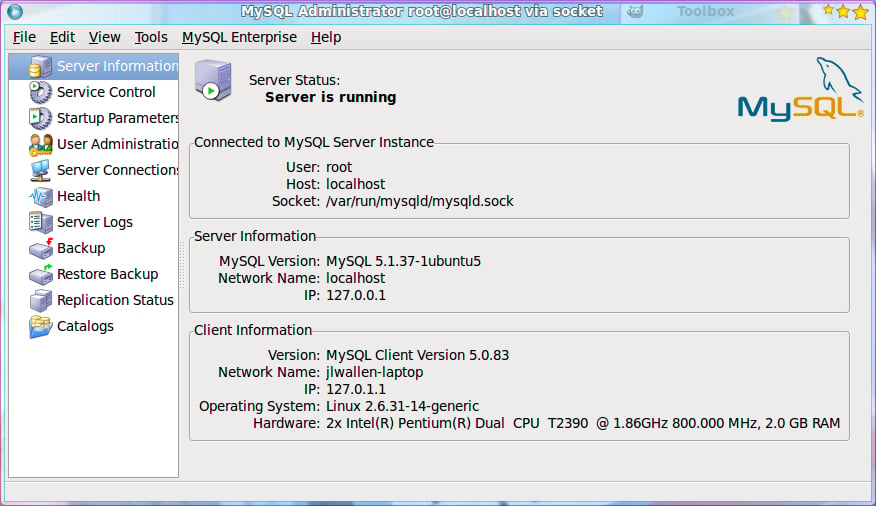Open the File menu
The image size is (876, 506).
[x=24, y=37]
